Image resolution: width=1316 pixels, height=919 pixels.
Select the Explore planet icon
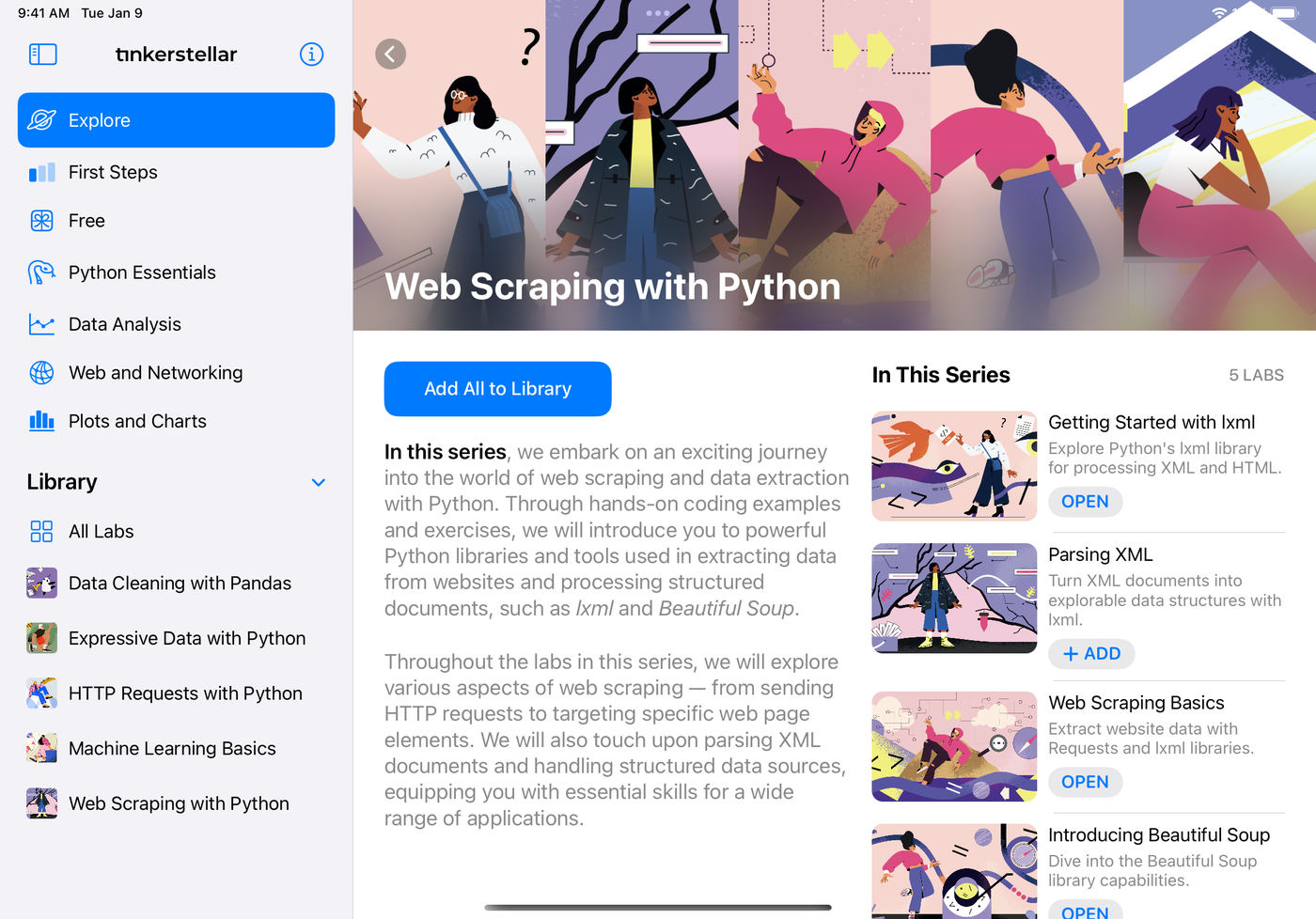click(x=41, y=120)
